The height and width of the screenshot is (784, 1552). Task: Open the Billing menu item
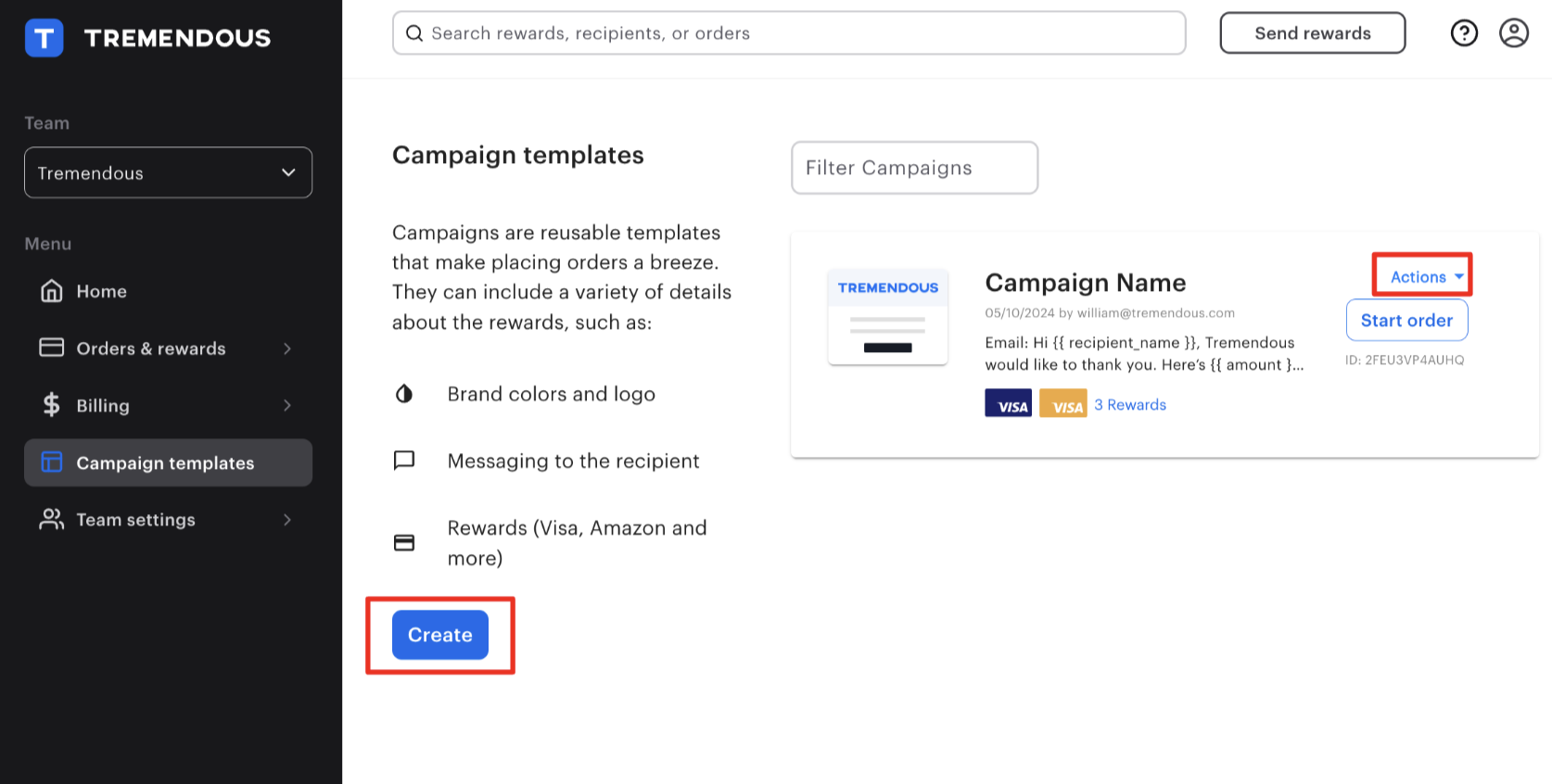pyautogui.click(x=168, y=405)
